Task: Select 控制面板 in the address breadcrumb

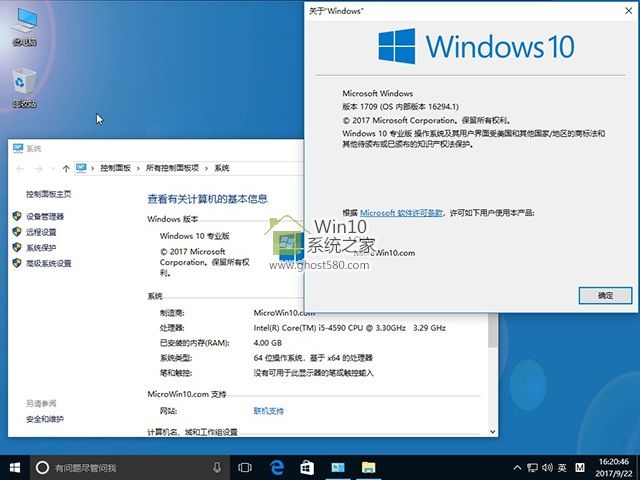Action: click(x=116, y=168)
